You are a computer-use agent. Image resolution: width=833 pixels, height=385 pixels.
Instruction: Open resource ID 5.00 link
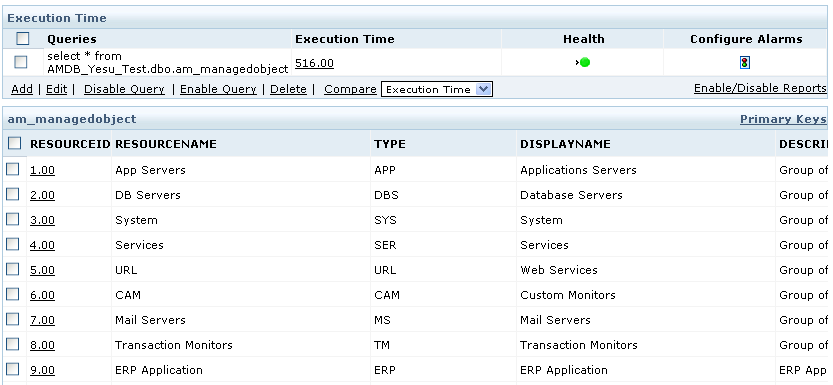click(42, 270)
